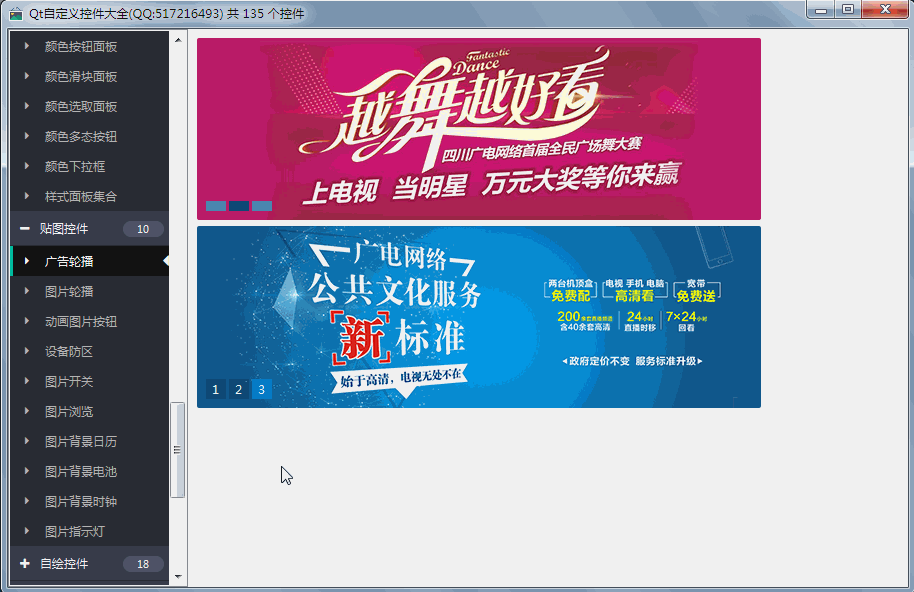
Task: Select page 3 indicator on blue banner
Action: 261,390
